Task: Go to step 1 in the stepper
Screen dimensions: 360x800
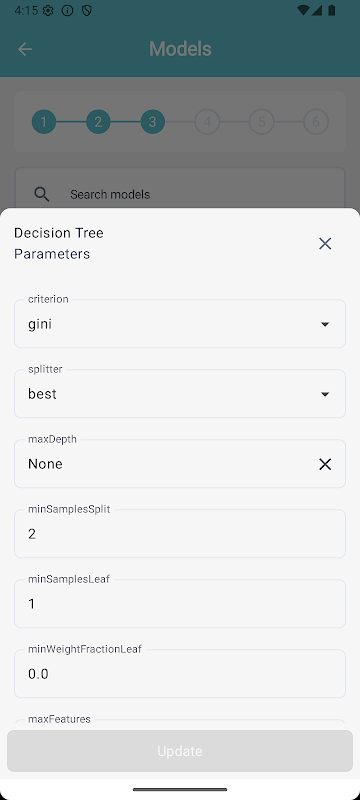Action: click(x=44, y=122)
